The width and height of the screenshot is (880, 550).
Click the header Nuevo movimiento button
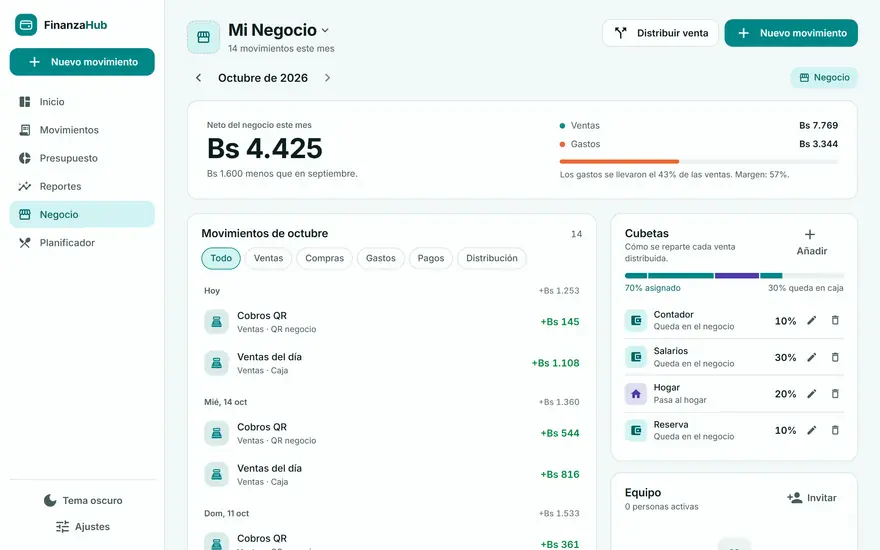[791, 33]
